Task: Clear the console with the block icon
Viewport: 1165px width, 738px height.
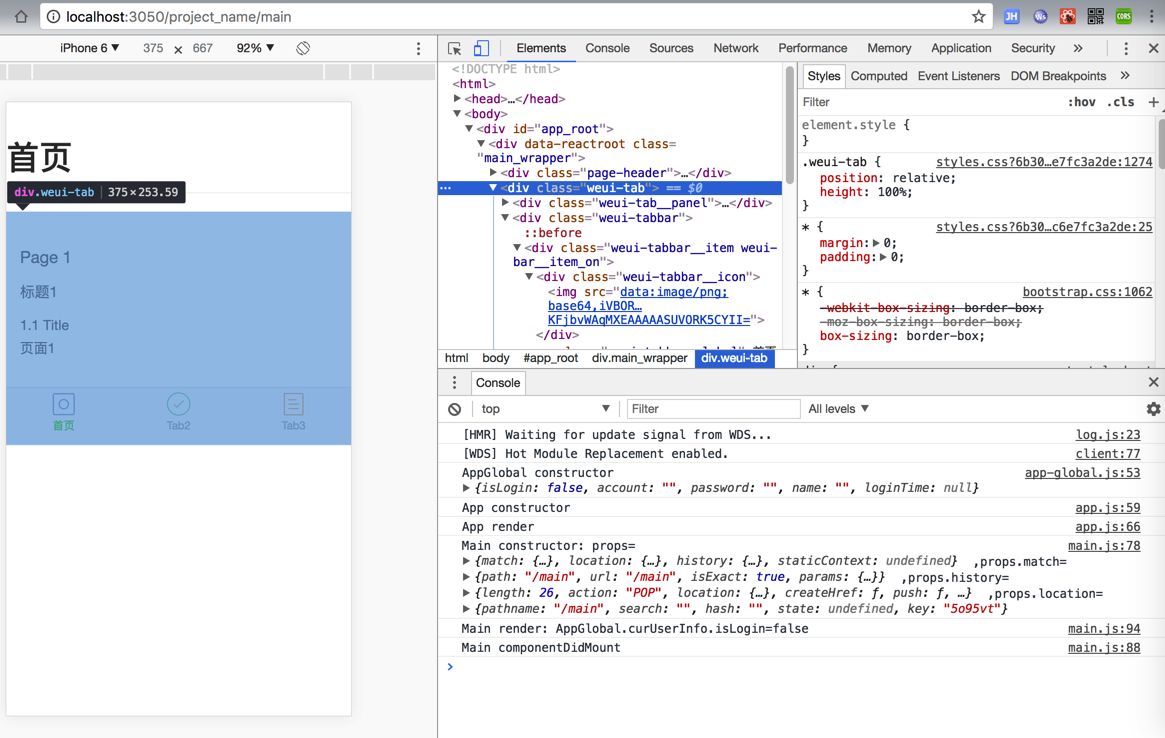Action: click(x=455, y=409)
